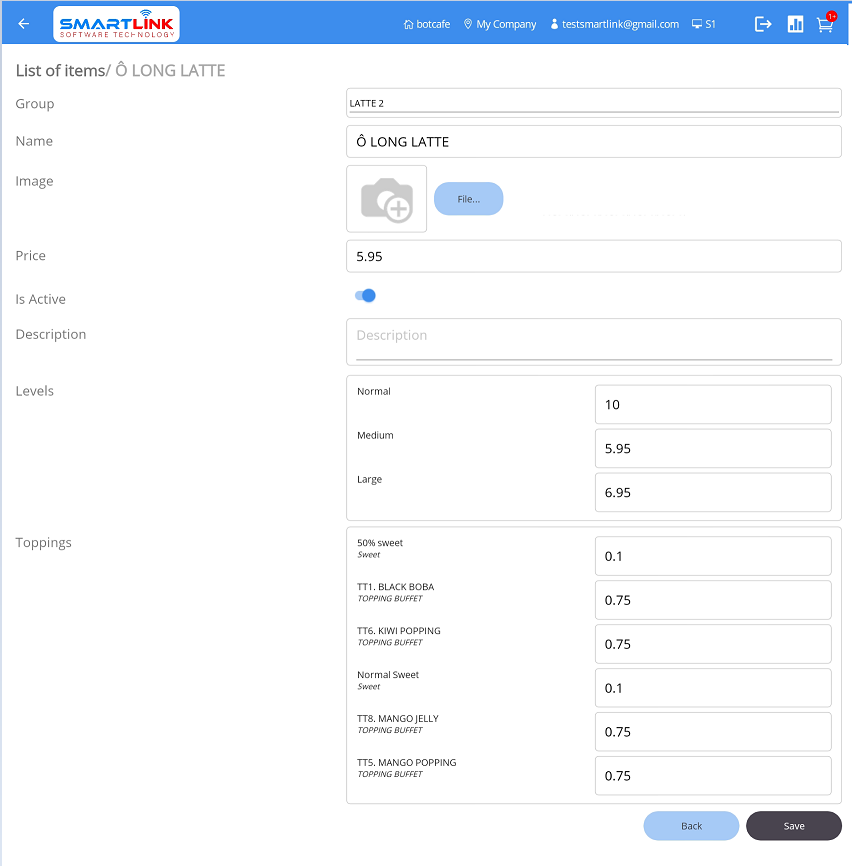Screen dimensions: 852x866
Task: Open the reports chart icon
Action: [x=795, y=24]
